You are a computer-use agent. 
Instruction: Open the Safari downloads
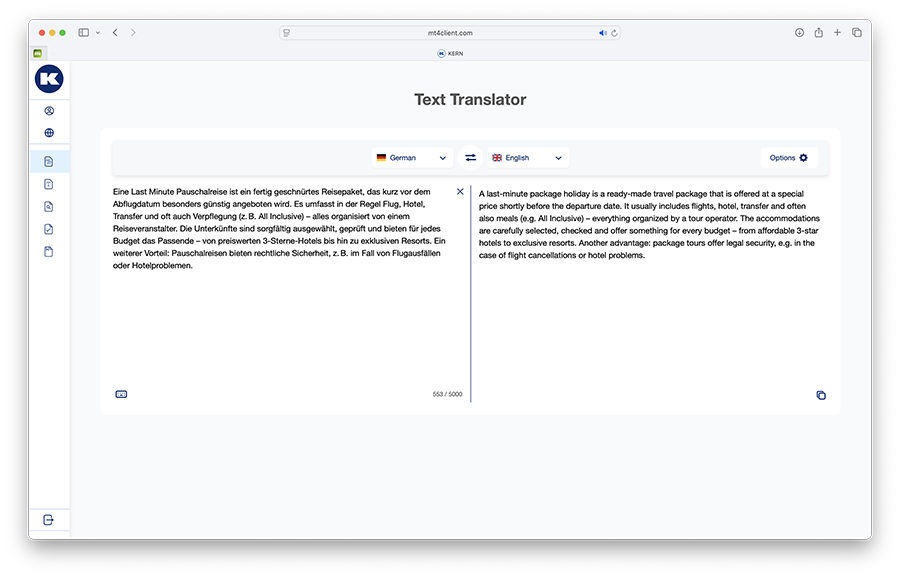[799, 33]
